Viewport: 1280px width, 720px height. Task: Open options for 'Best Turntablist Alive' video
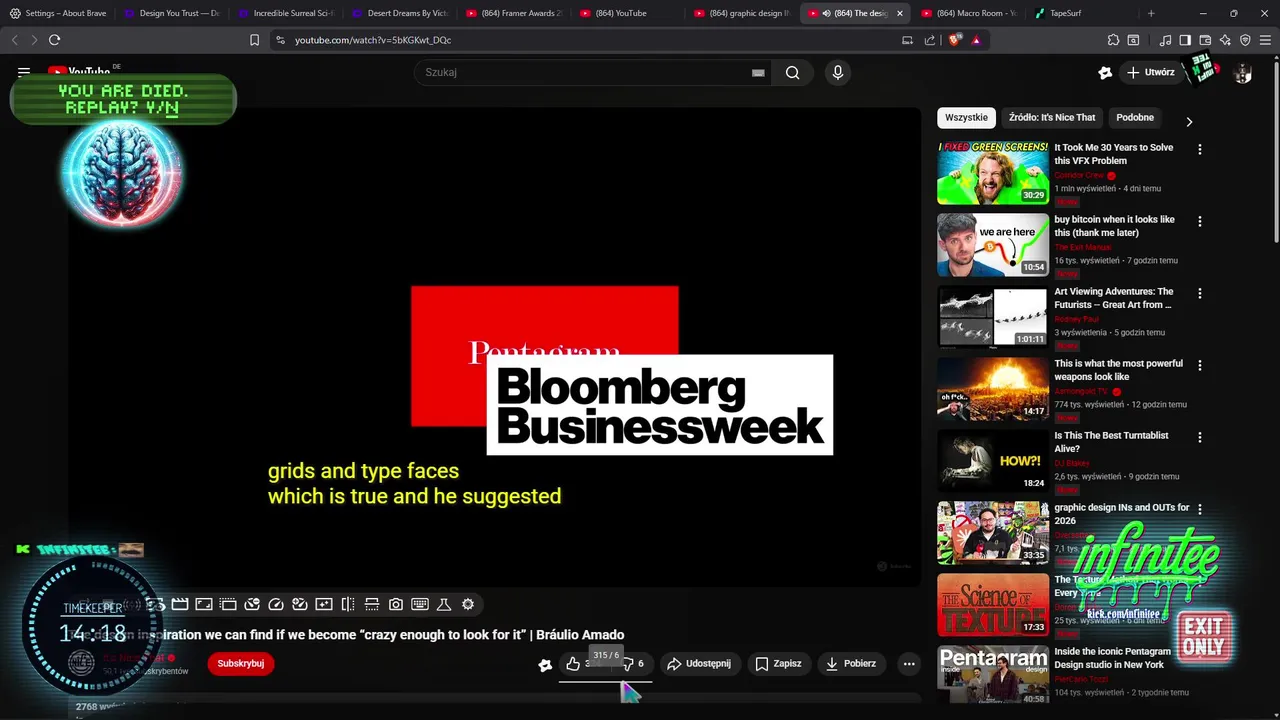(1200, 437)
